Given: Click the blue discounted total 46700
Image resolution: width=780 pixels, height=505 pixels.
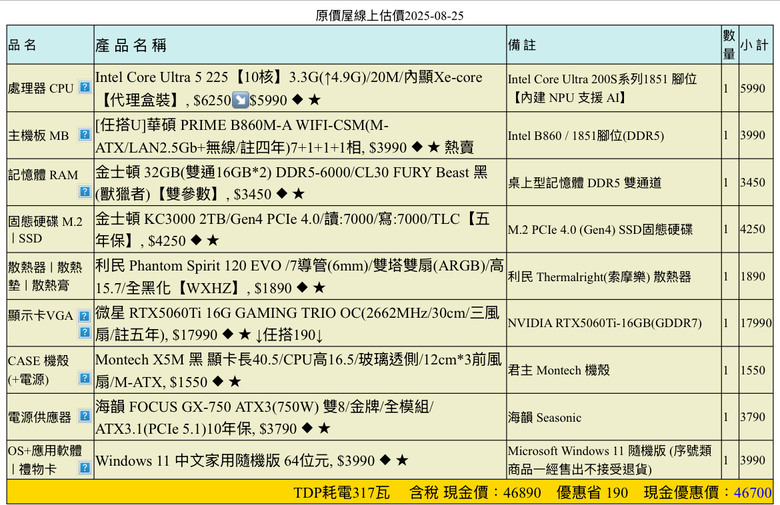Looking at the screenshot, I should pyautogui.click(x=753, y=493).
